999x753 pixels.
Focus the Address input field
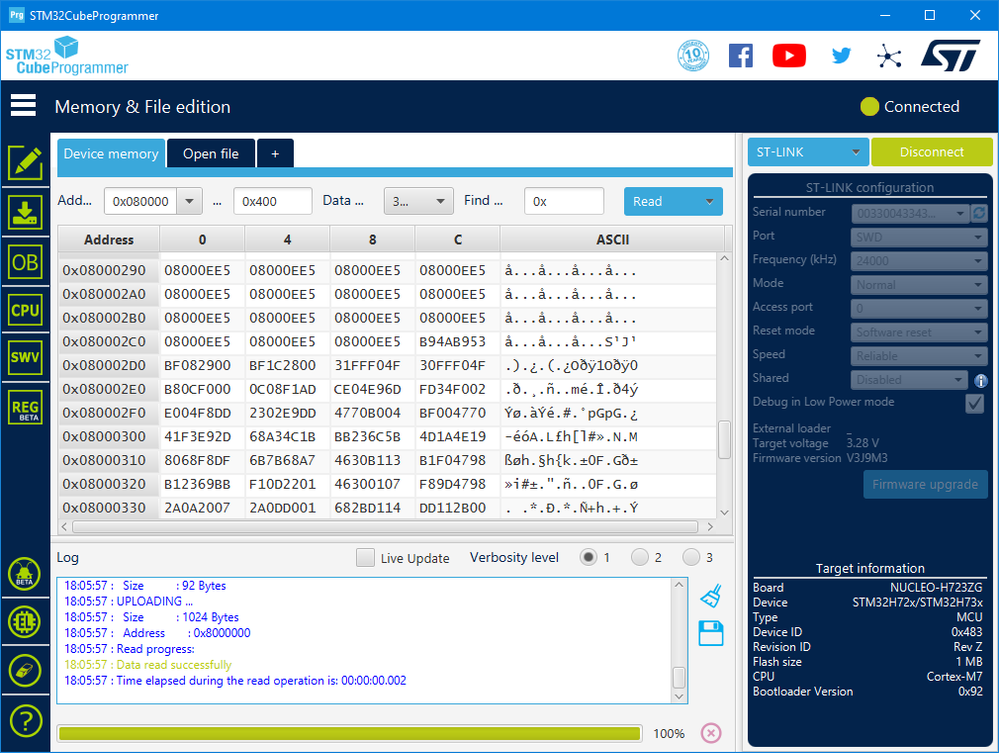(141, 201)
